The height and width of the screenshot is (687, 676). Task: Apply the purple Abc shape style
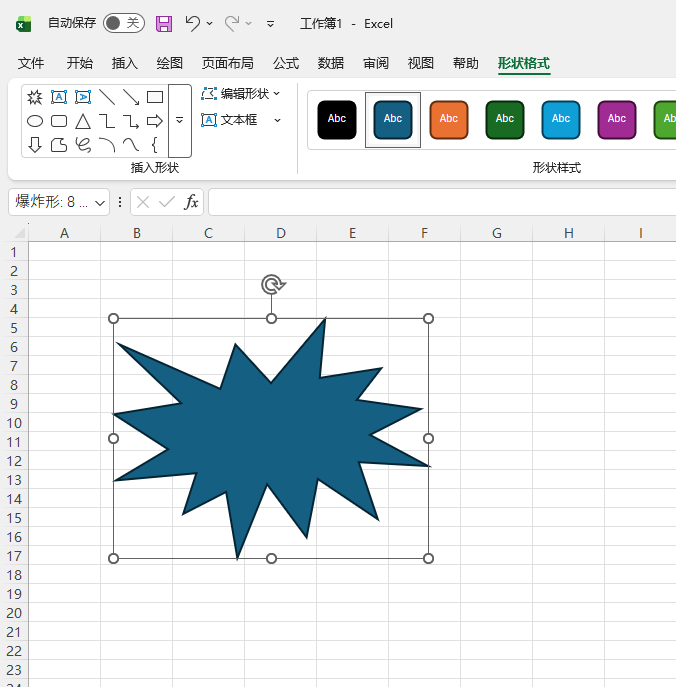click(617, 120)
